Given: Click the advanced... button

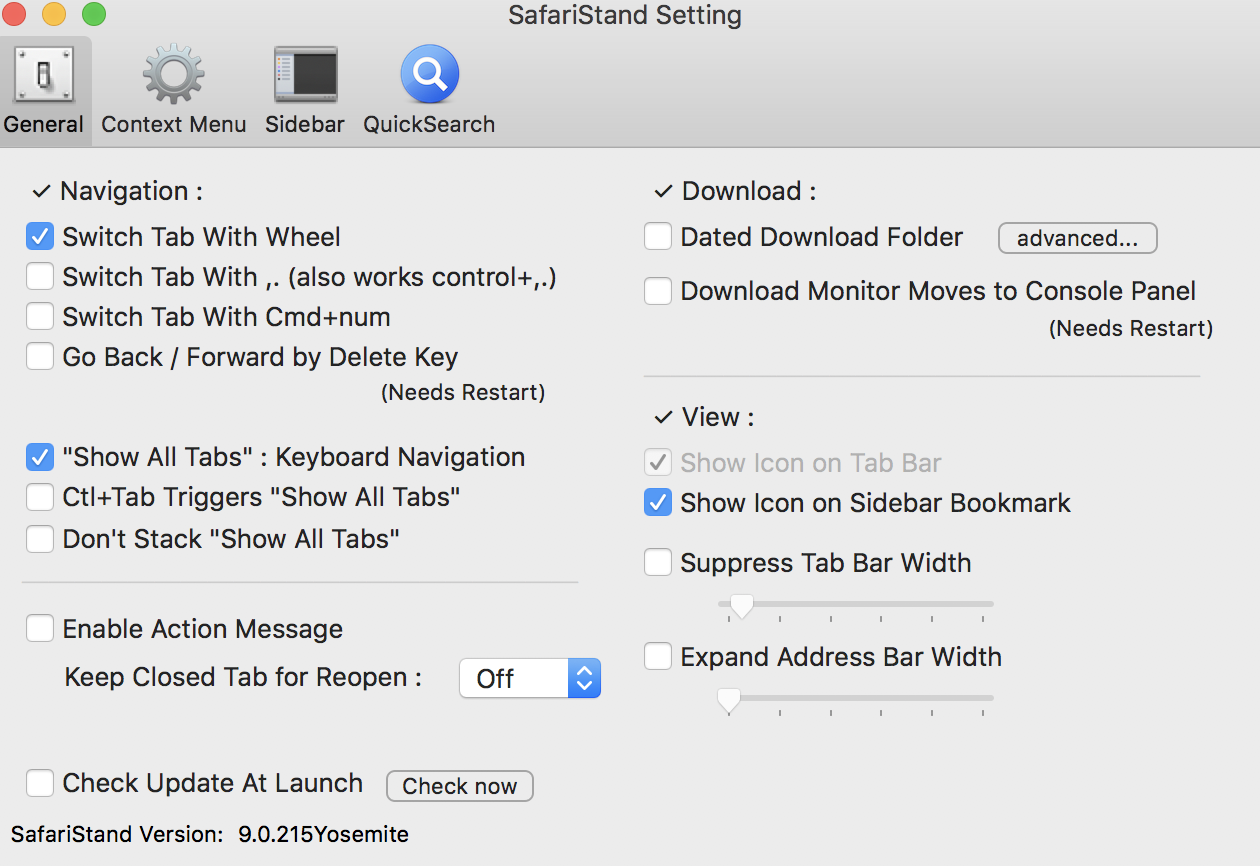Looking at the screenshot, I should tap(1078, 238).
